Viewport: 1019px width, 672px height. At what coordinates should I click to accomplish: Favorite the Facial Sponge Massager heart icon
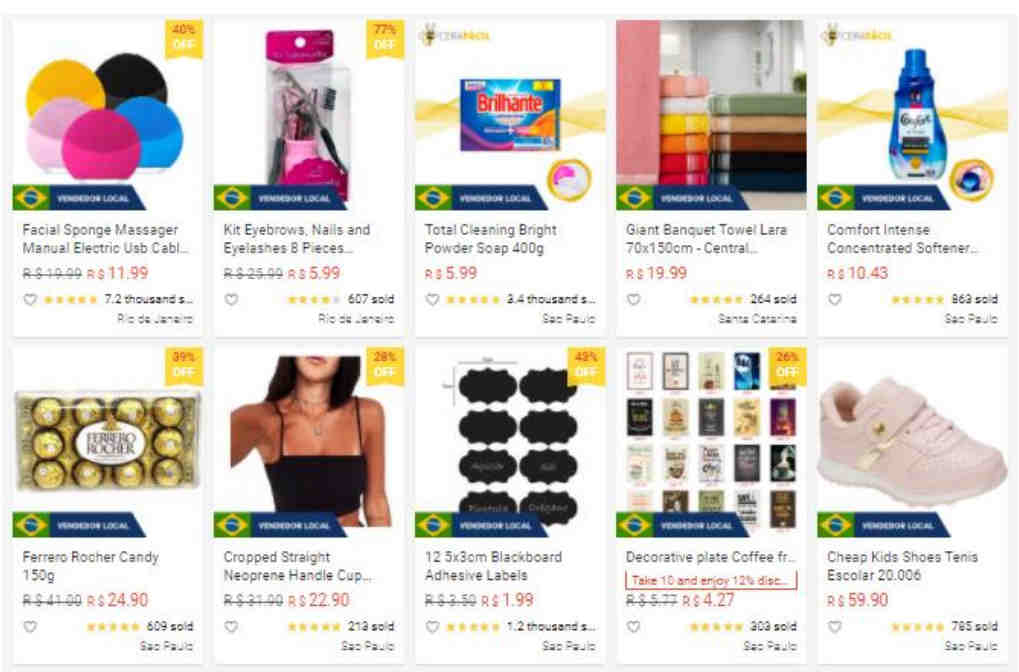tap(30, 300)
